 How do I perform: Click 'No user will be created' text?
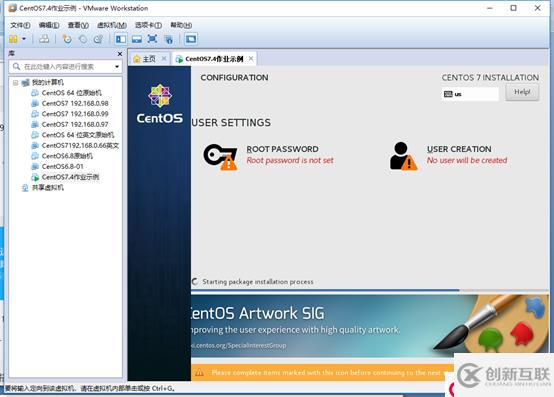467,160
